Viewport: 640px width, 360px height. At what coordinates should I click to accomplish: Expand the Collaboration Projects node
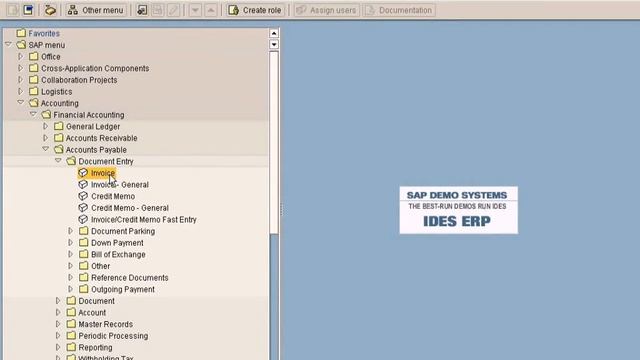(20, 80)
